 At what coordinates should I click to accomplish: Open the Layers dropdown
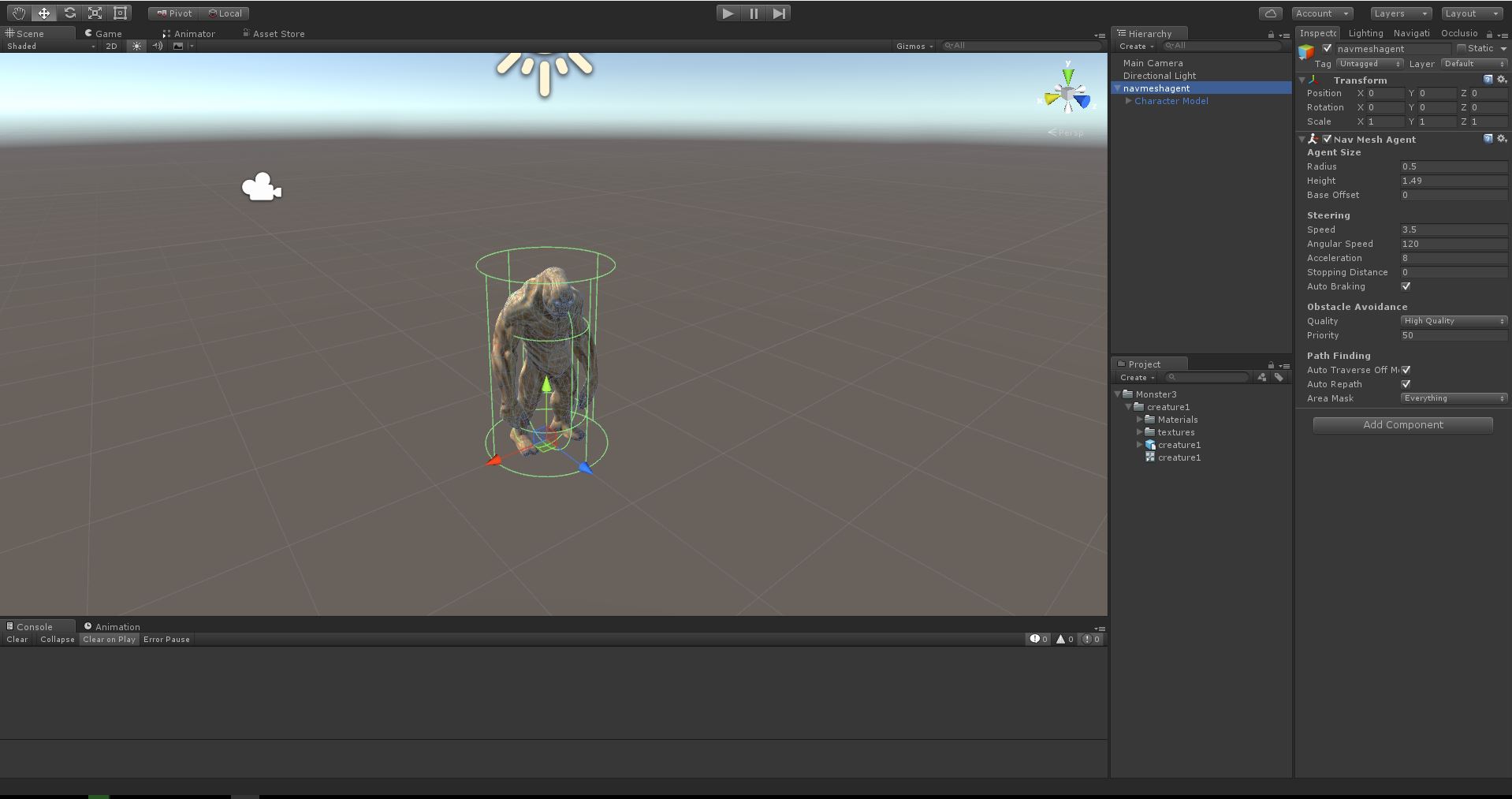tap(1400, 13)
